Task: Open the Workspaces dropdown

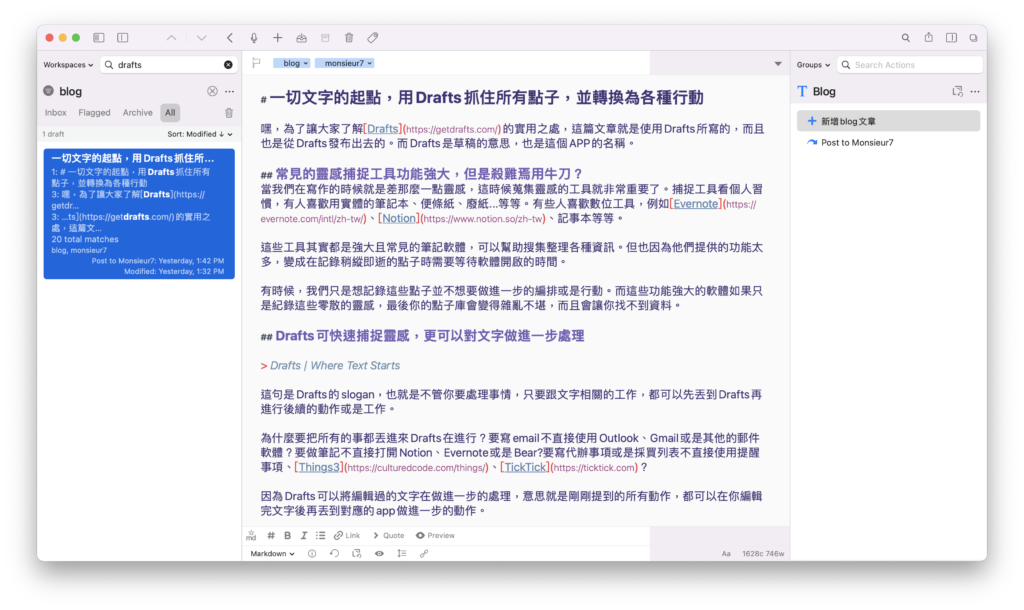Action: [66, 64]
